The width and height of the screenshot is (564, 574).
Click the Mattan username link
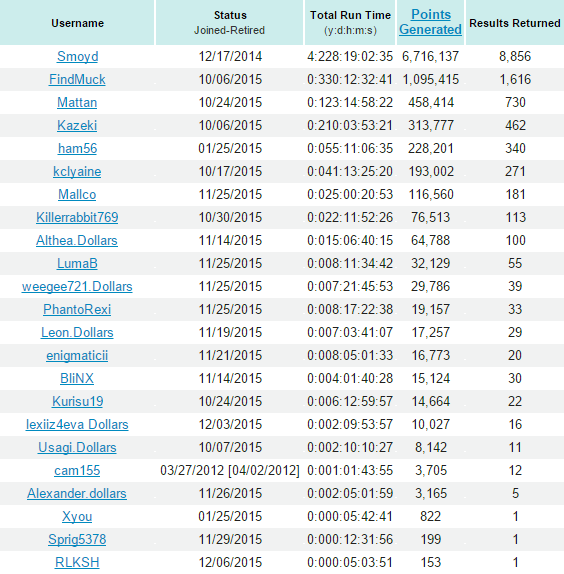[77, 102]
